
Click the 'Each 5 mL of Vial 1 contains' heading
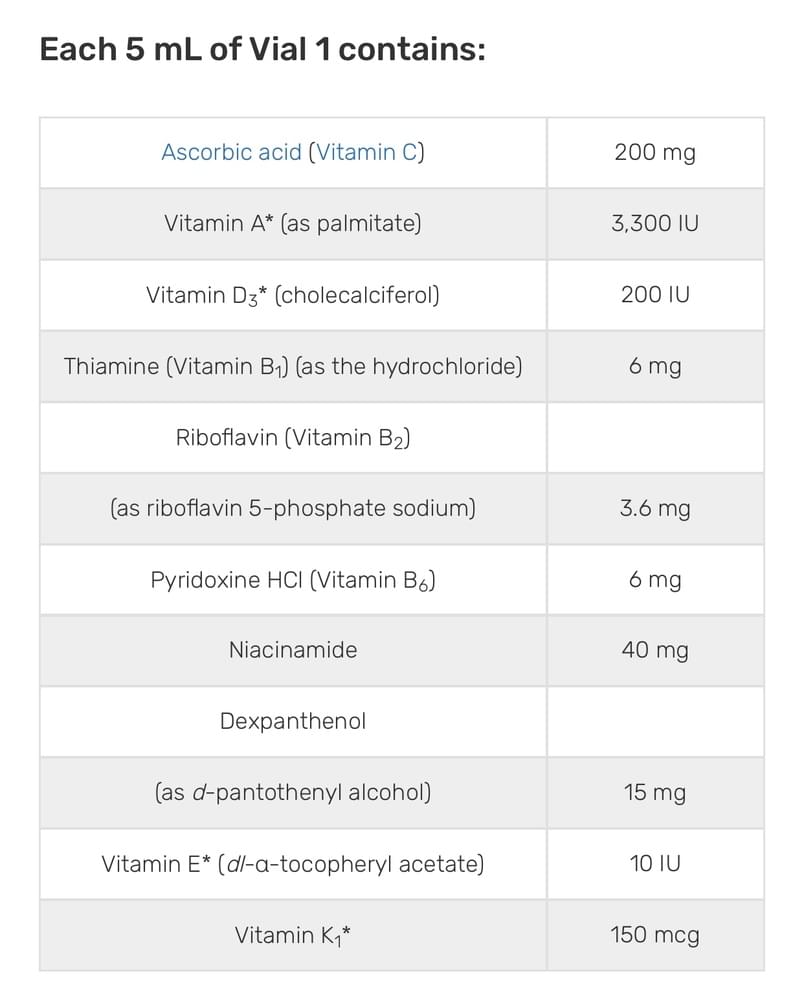[262, 49]
